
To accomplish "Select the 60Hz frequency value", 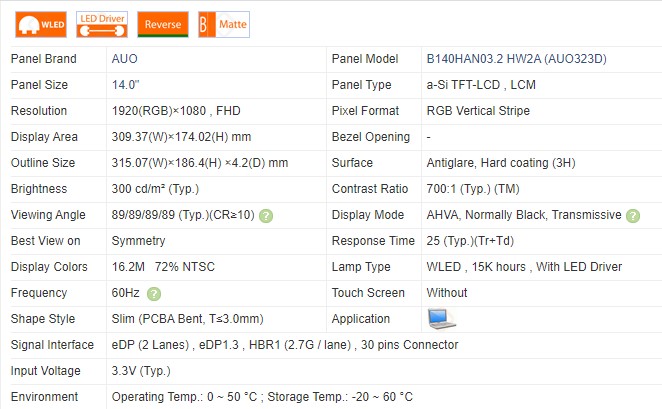I will (x=125, y=293).
